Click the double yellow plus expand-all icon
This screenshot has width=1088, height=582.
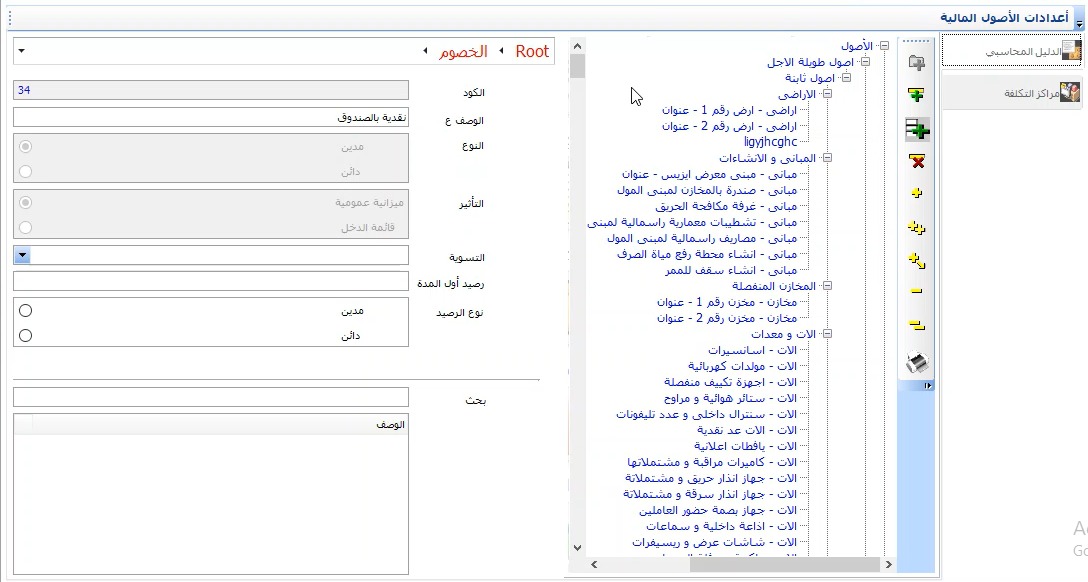point(917,227)
